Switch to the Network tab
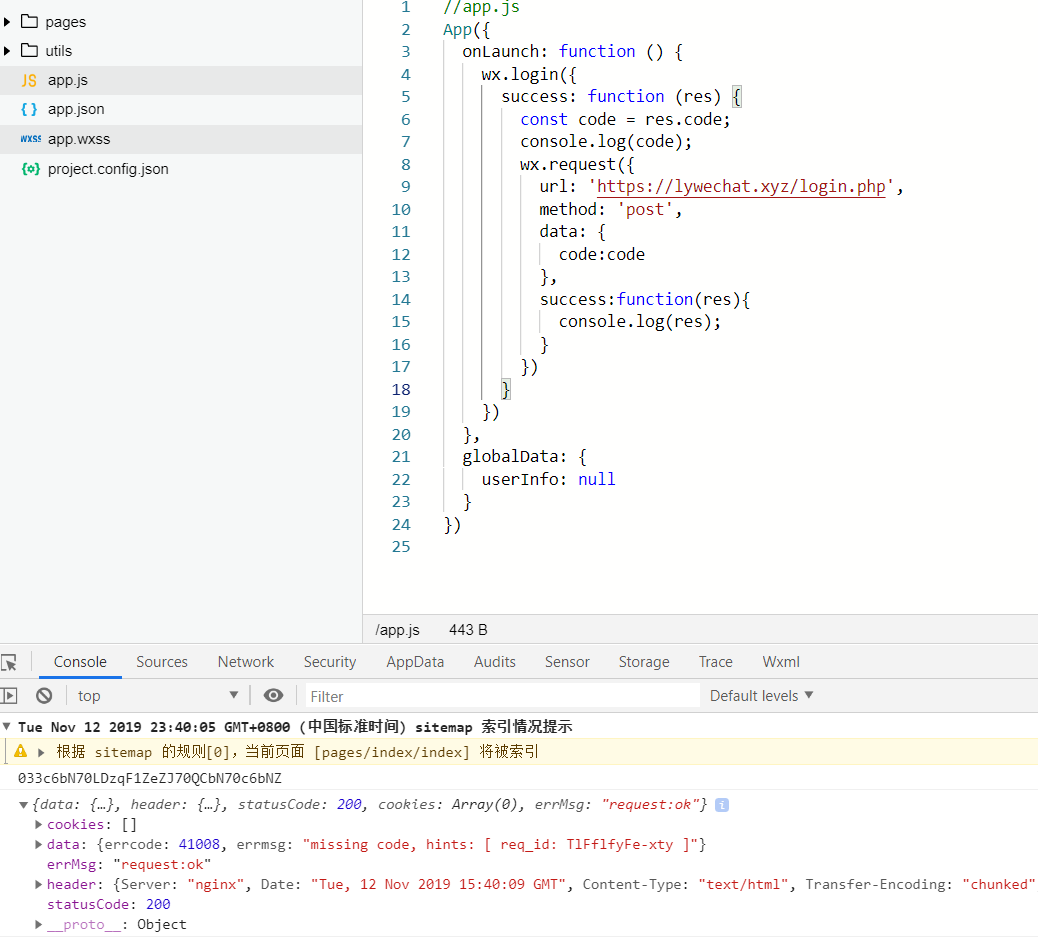The width and height of the screenshot is (1038, 939). (246, 662)
